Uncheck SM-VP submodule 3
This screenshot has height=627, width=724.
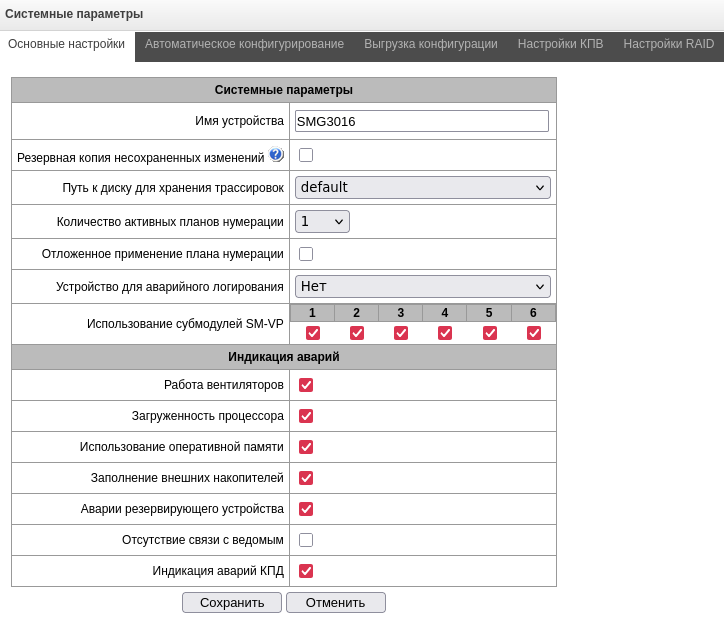[401, 333]
